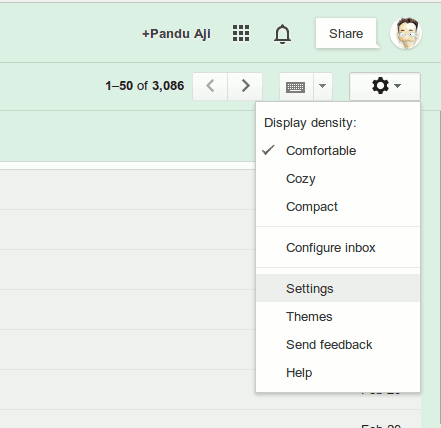Open the +Pandu Aji profile link
Image resolution: width=441 pixels, height=428 pixels.
click(x=176, y=34)
